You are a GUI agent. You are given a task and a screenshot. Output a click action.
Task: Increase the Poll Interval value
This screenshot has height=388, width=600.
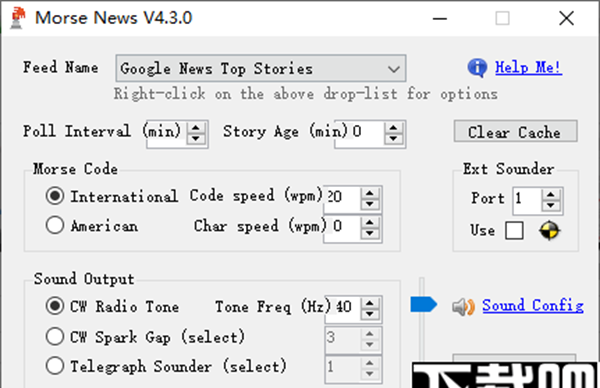tap(196, 128)
